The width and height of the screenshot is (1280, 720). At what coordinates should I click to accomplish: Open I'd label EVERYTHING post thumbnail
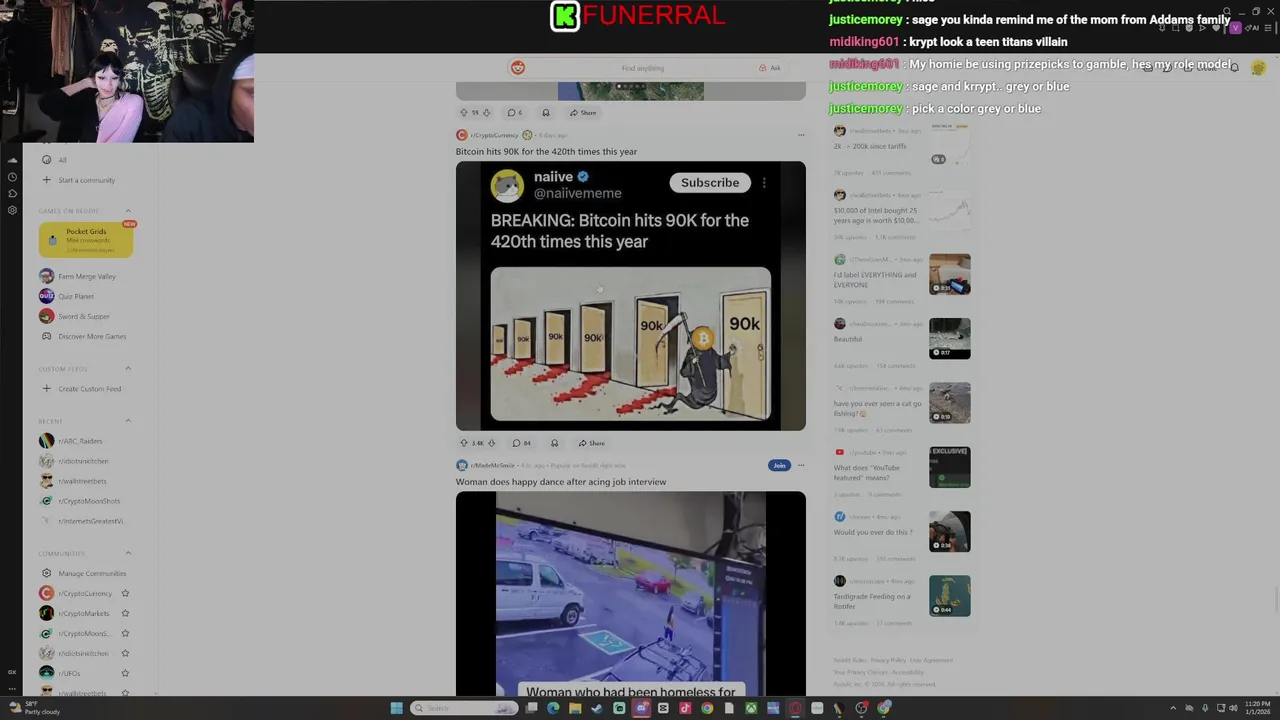tap(949, 274)
